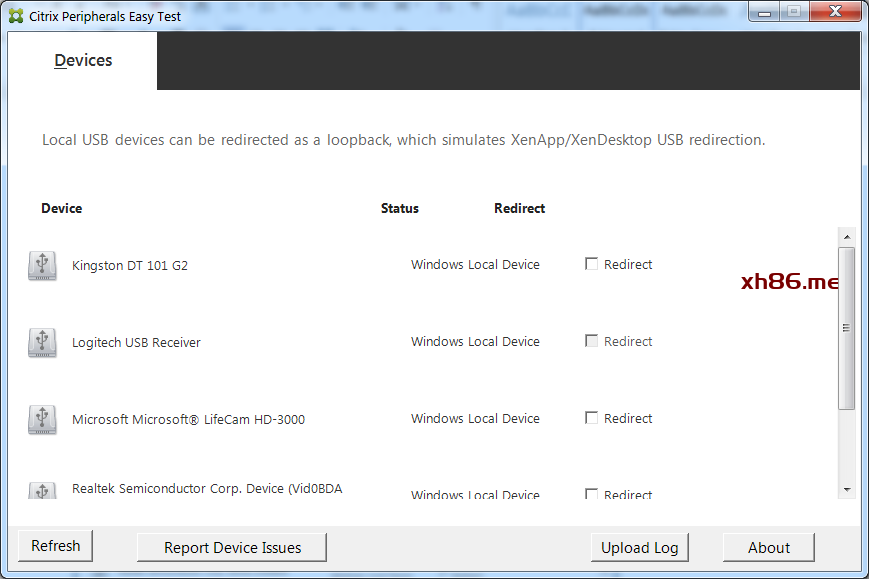Select the Kingston DT 101 G2 device name
Image resolution: width=869 pixels, height=579 pixels.
tap(130, 265)
